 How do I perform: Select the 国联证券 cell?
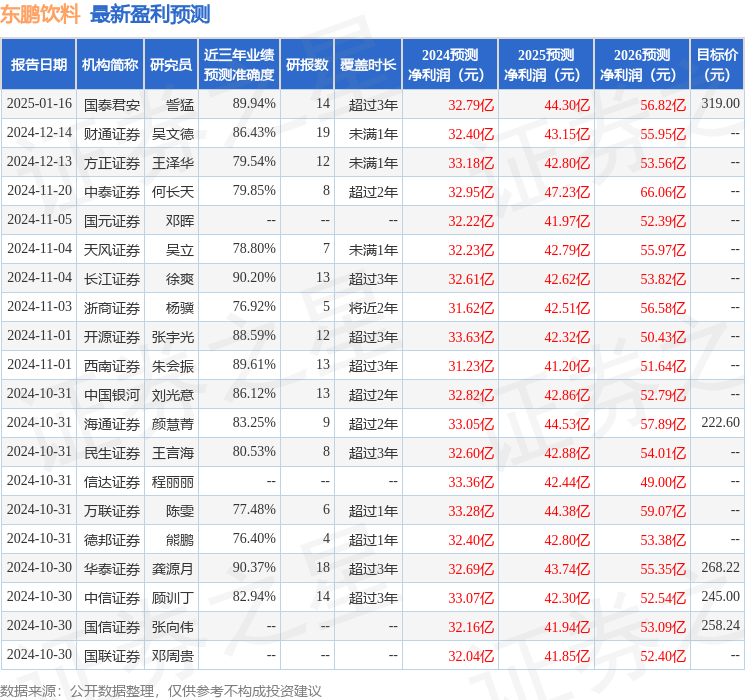[x=112, y=656]
